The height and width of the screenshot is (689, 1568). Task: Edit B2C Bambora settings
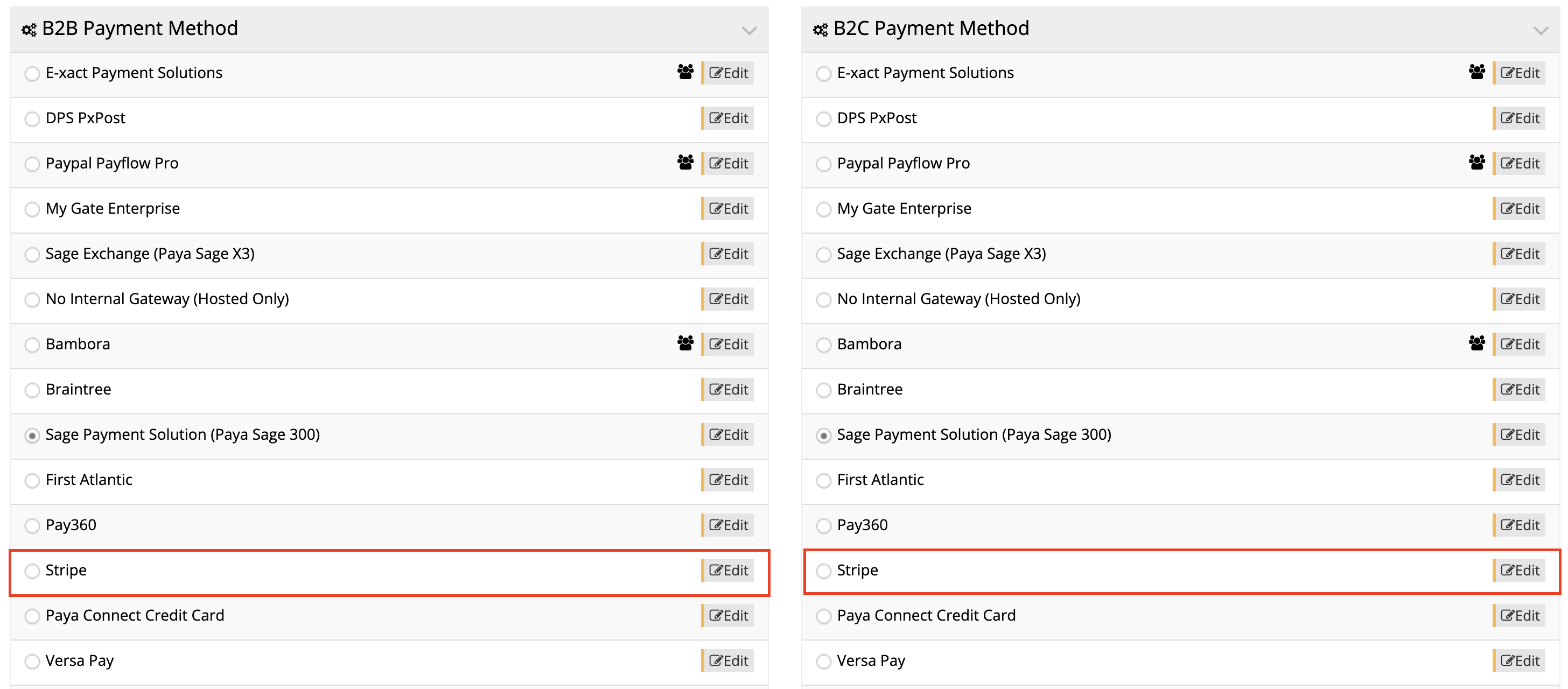1520,344
